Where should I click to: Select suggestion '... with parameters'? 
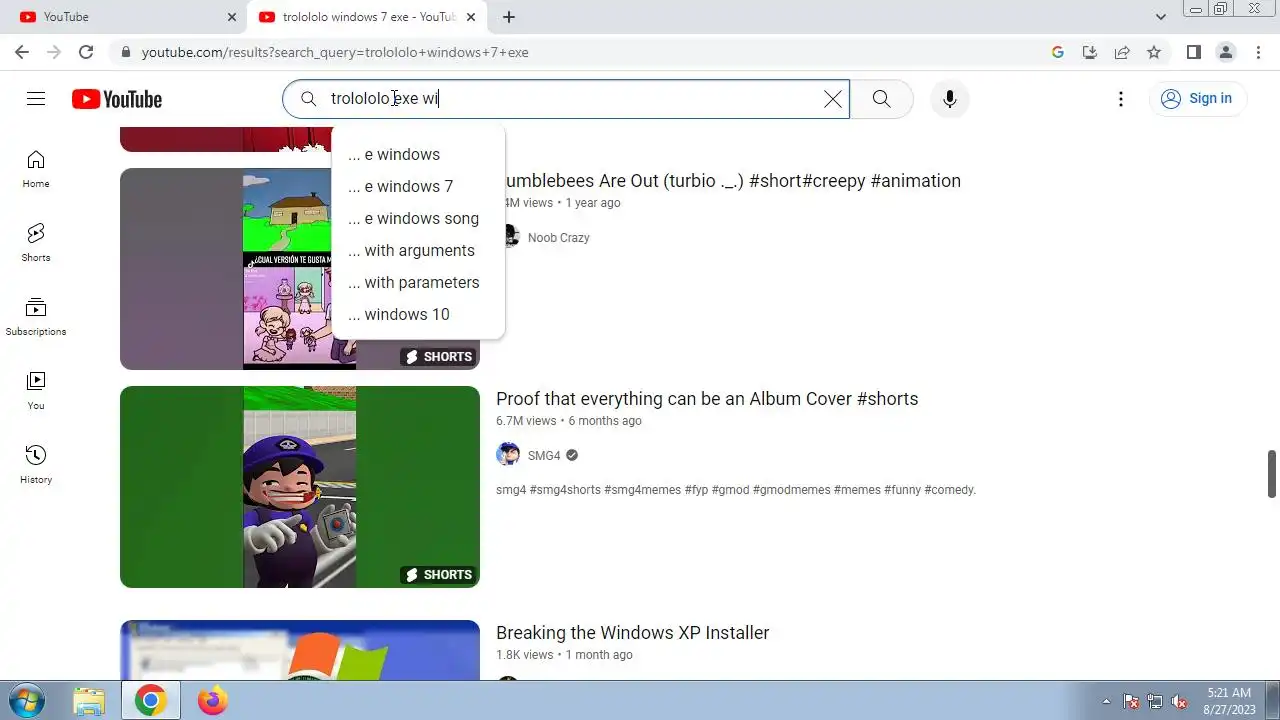click(418, 282)
